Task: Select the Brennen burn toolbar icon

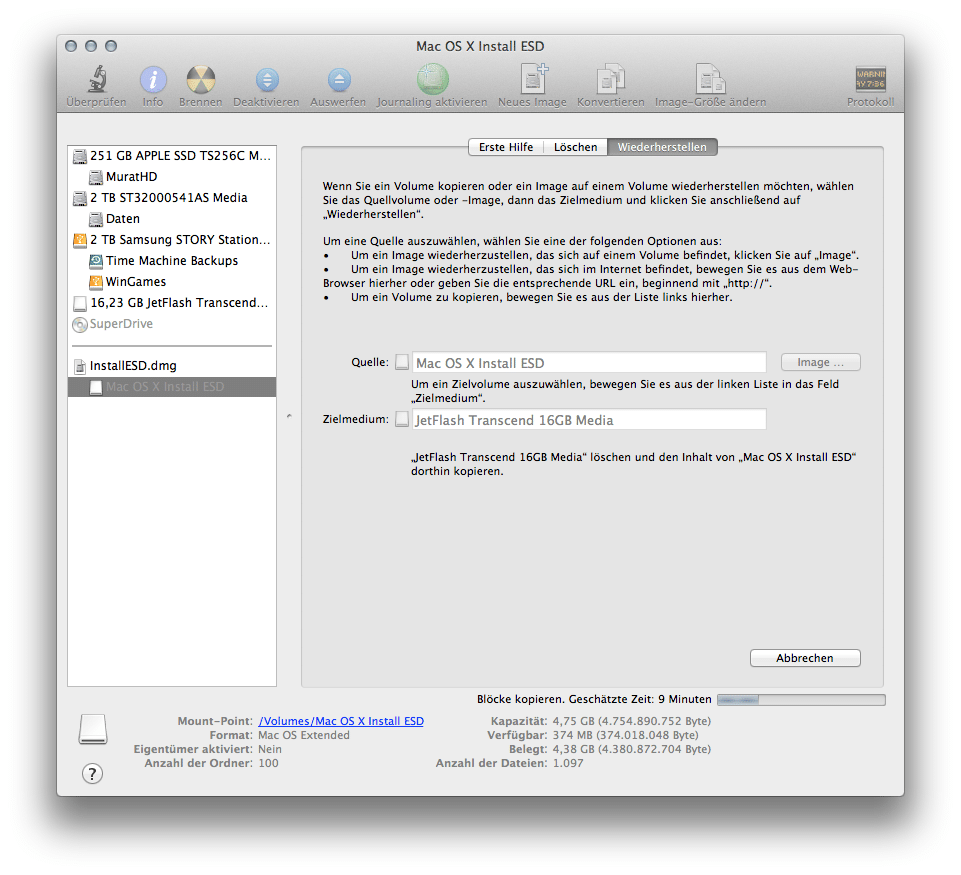Action: click(x=200, y=80)
